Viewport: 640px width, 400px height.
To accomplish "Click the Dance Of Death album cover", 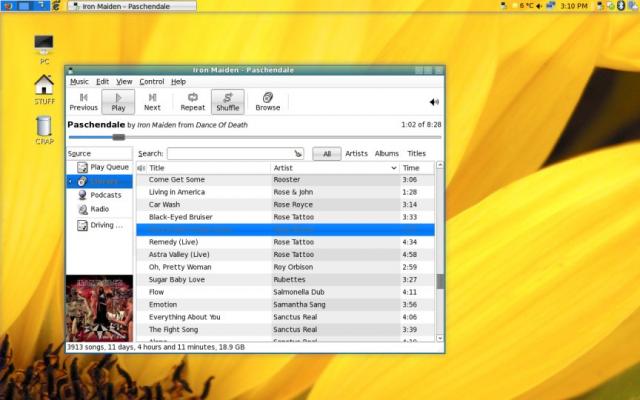I will click(99, 308).
